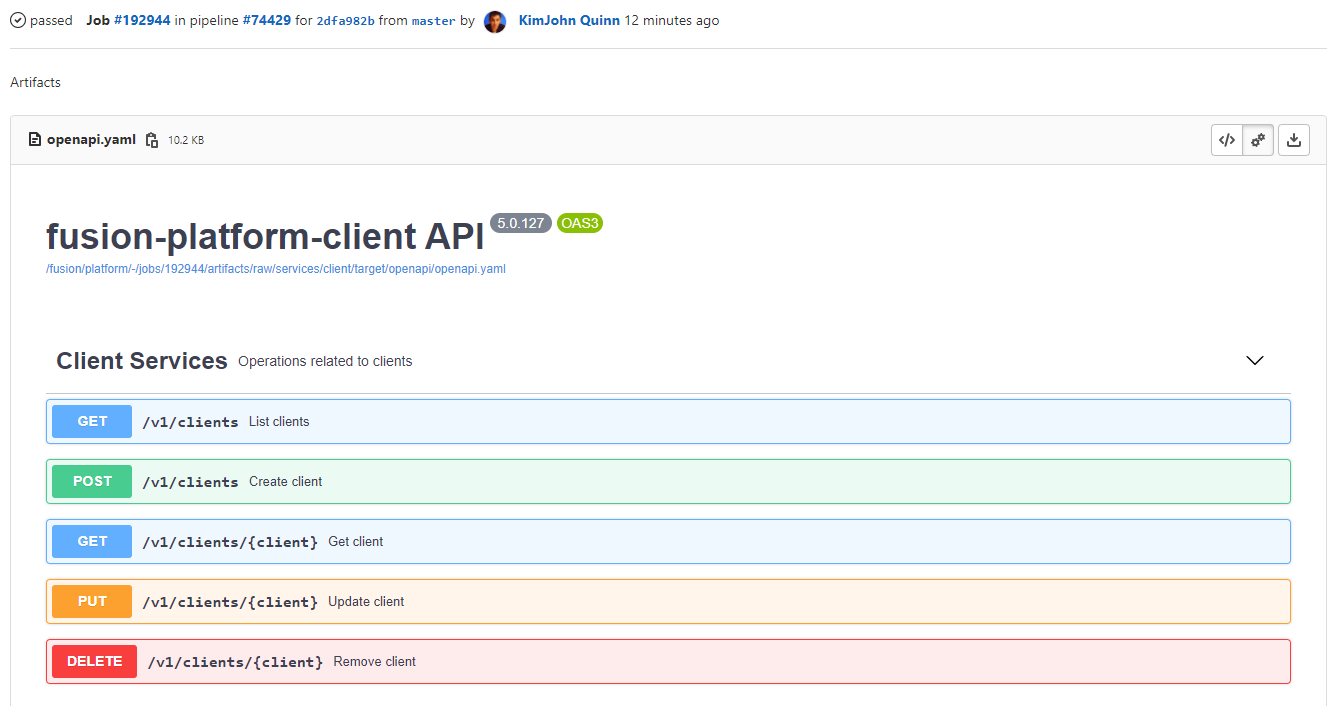Click the passed status check icon

tap(15, 20)
